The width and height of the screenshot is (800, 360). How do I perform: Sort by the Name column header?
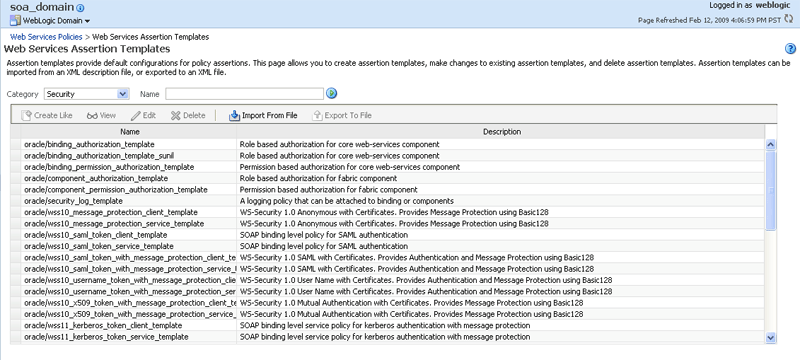(x=130, y=132)
